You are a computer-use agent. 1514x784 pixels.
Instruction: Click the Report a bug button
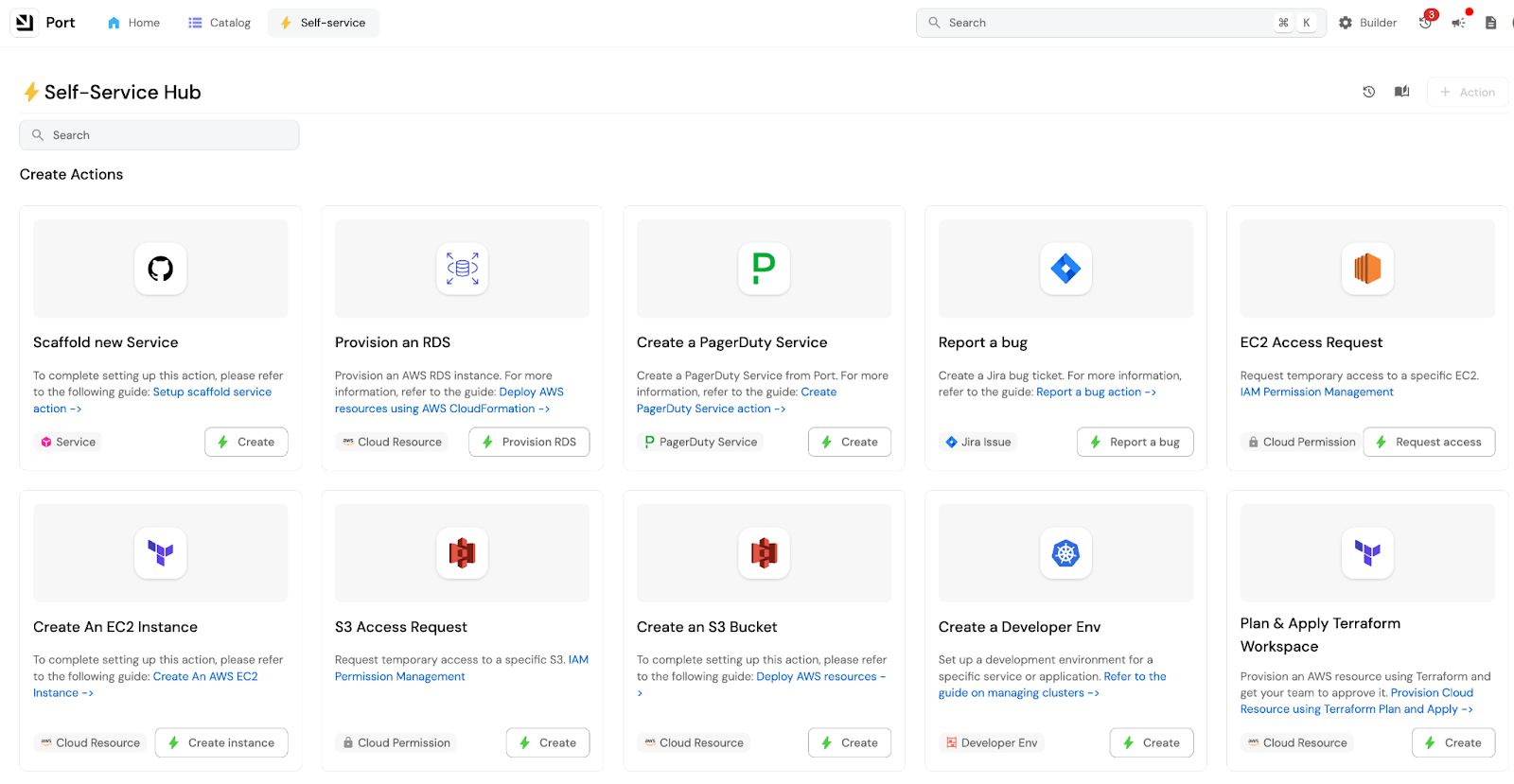coord(1135,442)
